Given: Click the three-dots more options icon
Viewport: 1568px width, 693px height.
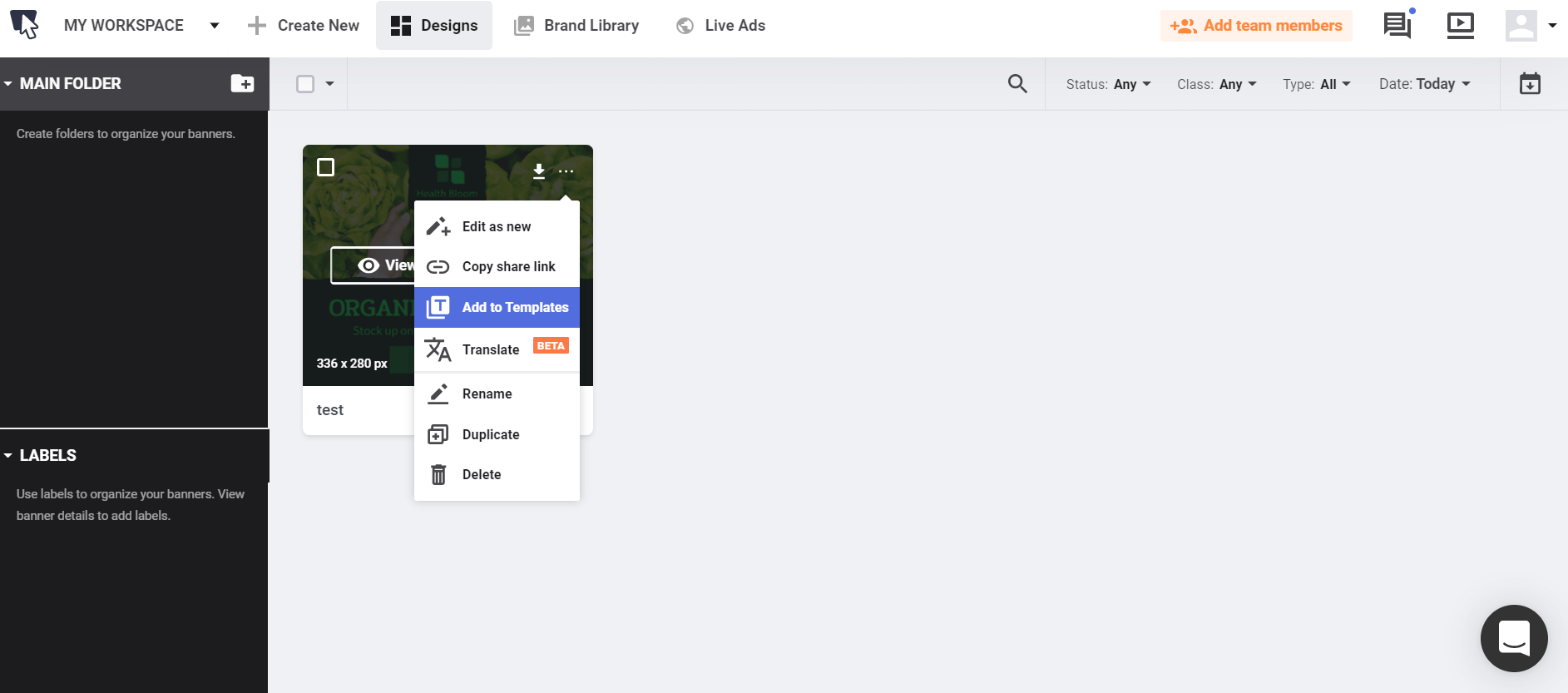Looking at the screenshot, I should coord(566,171).
